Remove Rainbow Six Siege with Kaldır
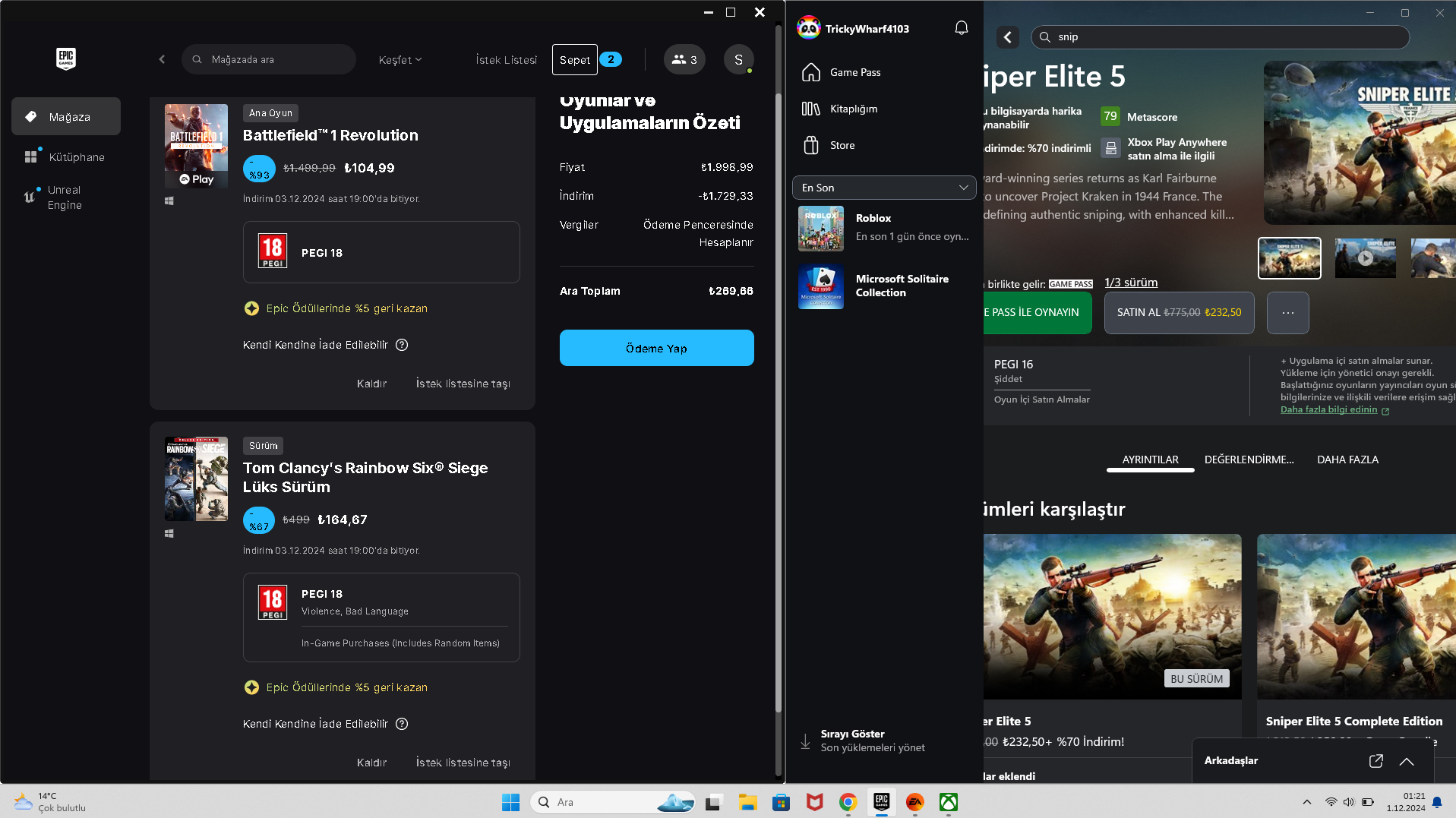Image resolution: width=1456 pixels, height=818 pixels. (x=371, y=763)
